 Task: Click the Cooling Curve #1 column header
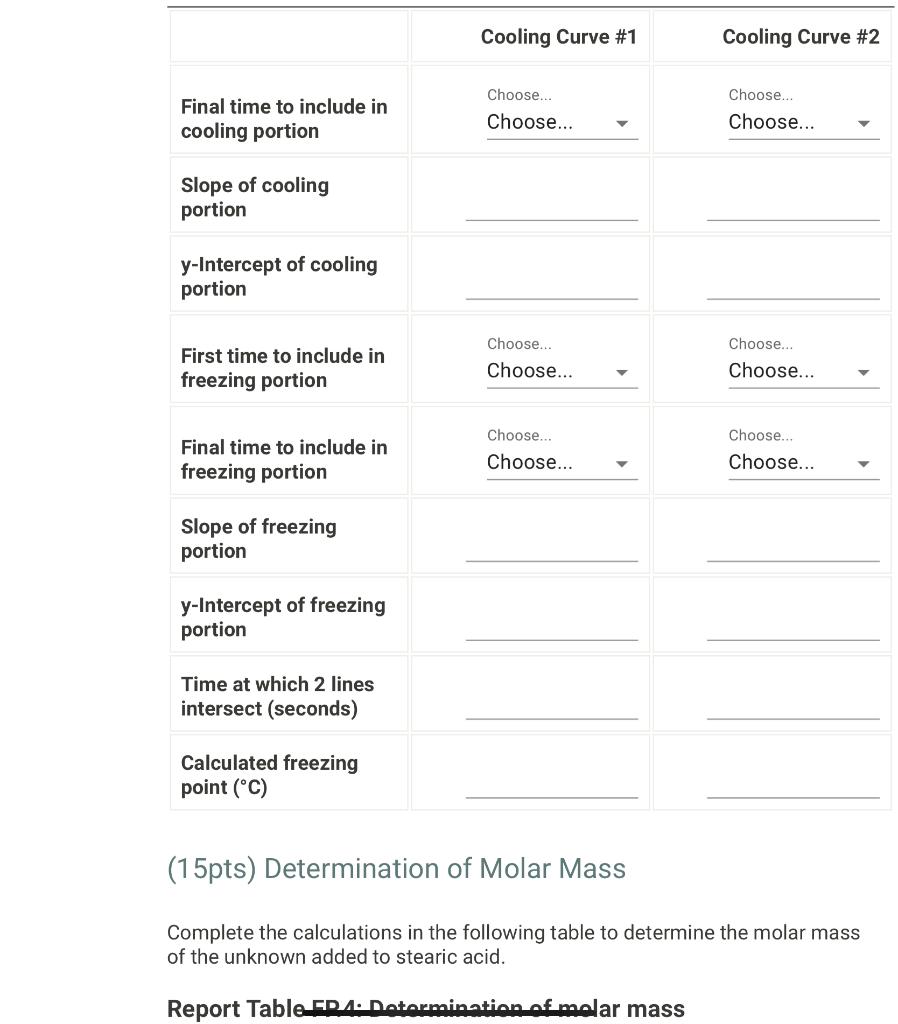(x=558, y=37)
